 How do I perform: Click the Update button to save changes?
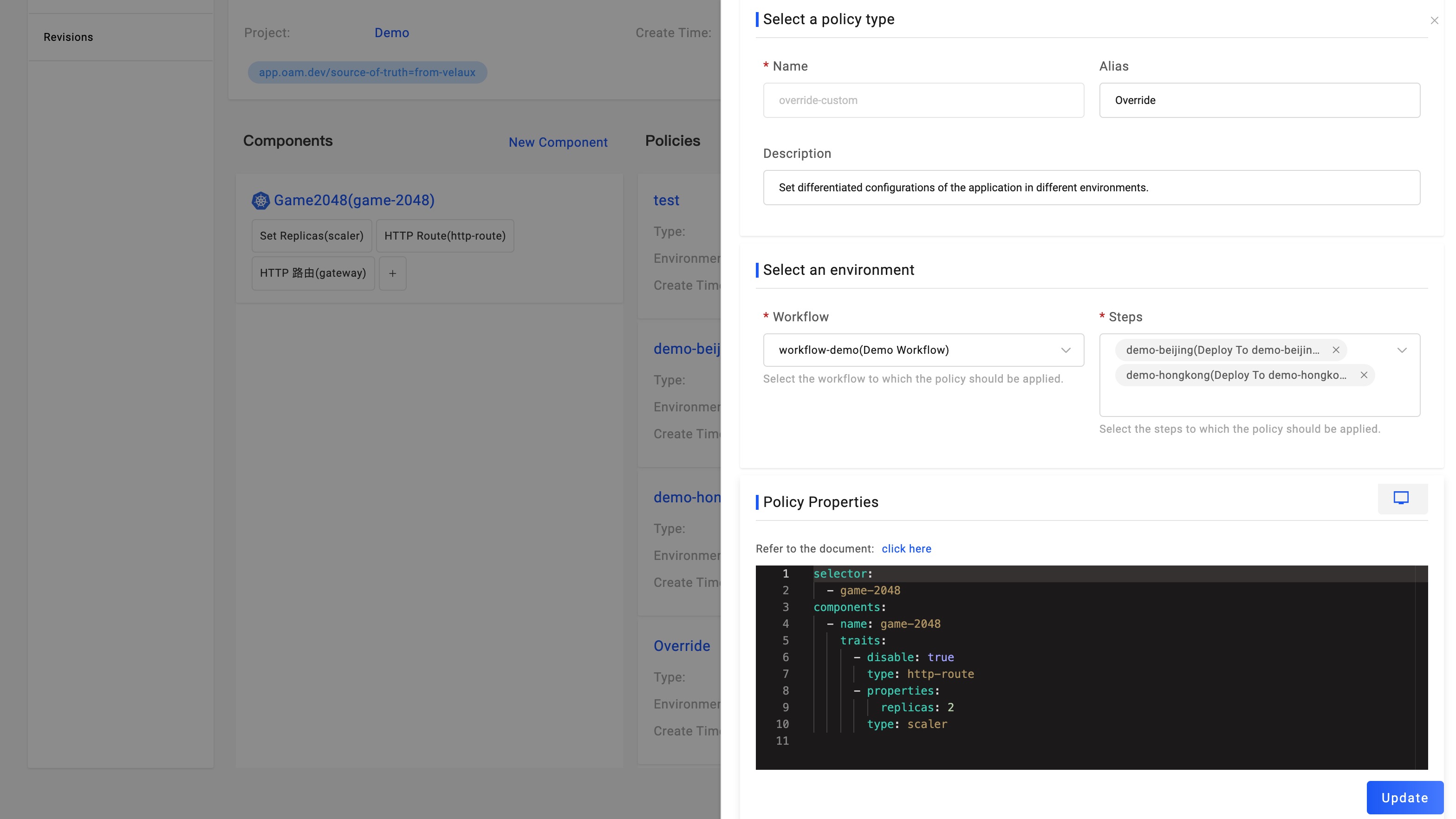pos(1404,797)
